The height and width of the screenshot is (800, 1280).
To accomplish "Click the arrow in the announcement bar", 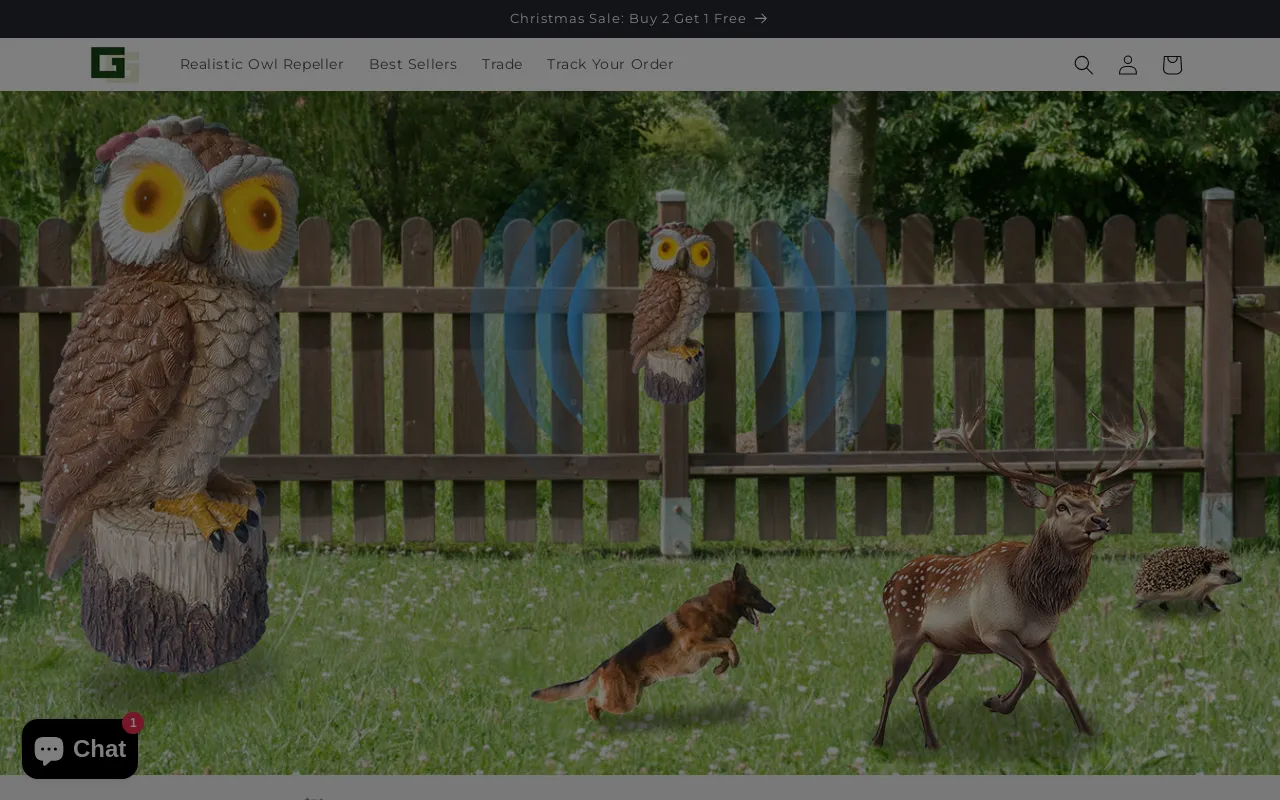I will pyautogui.click(x=760, y=17).
